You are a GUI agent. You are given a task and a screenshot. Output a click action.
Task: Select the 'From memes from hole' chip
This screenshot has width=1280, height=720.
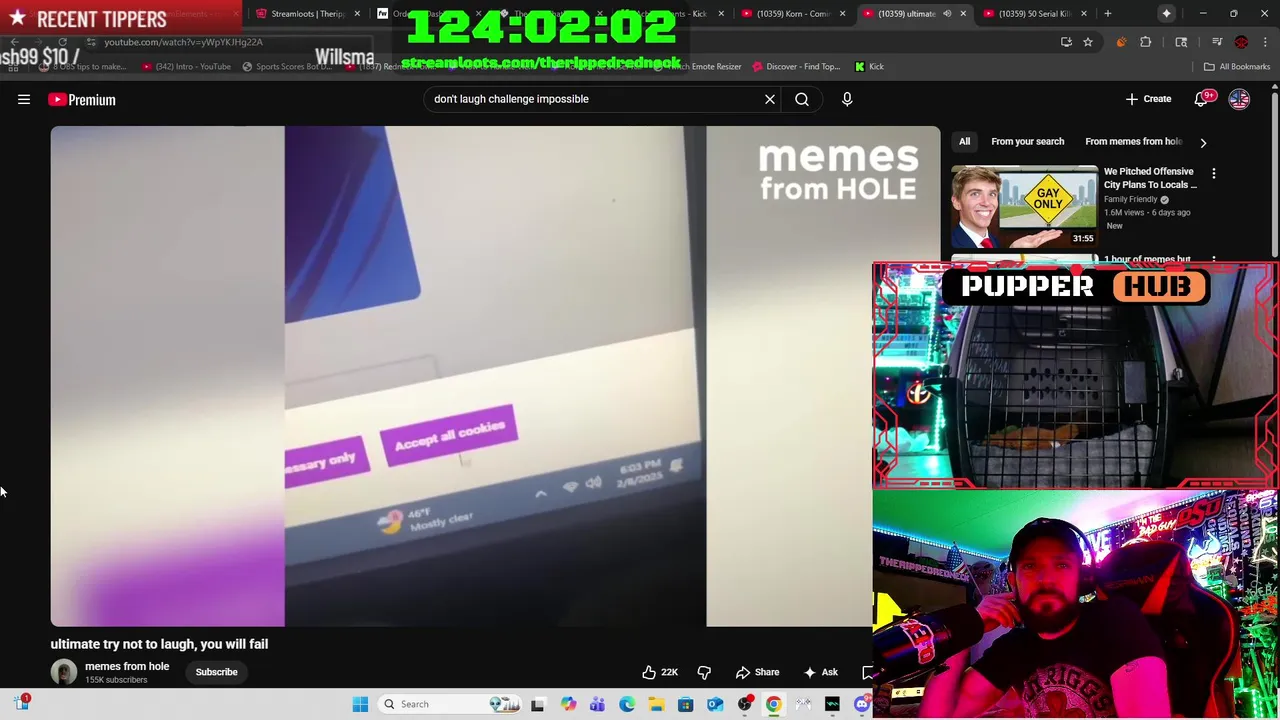click(x=1133, y=141)
